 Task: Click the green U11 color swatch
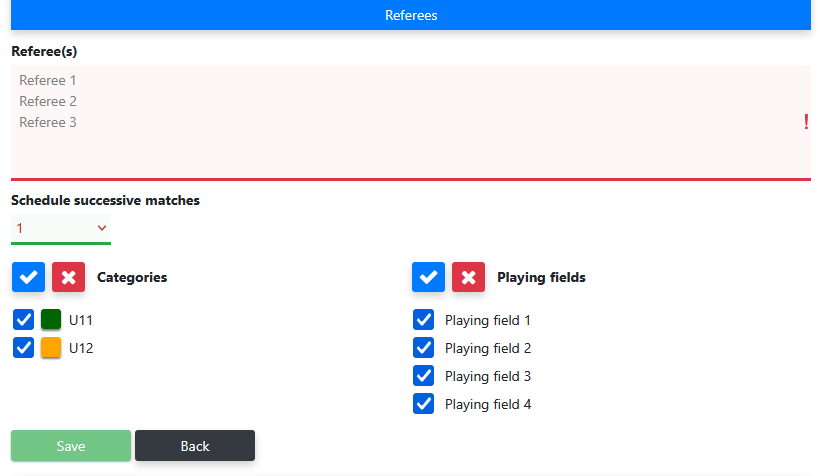coord(51,319)
